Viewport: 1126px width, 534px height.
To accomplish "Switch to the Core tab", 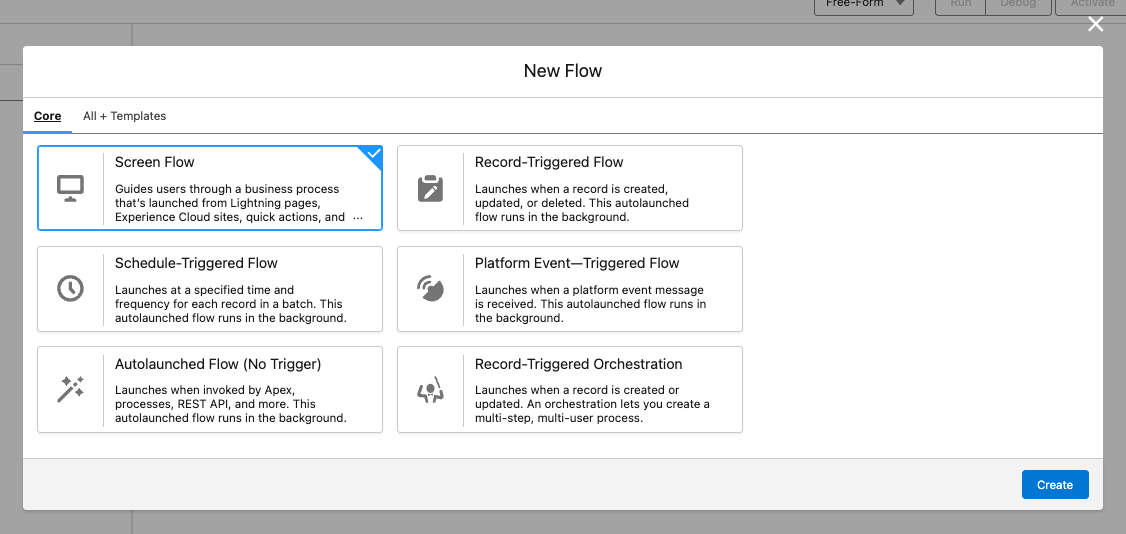I will point(47,116).
